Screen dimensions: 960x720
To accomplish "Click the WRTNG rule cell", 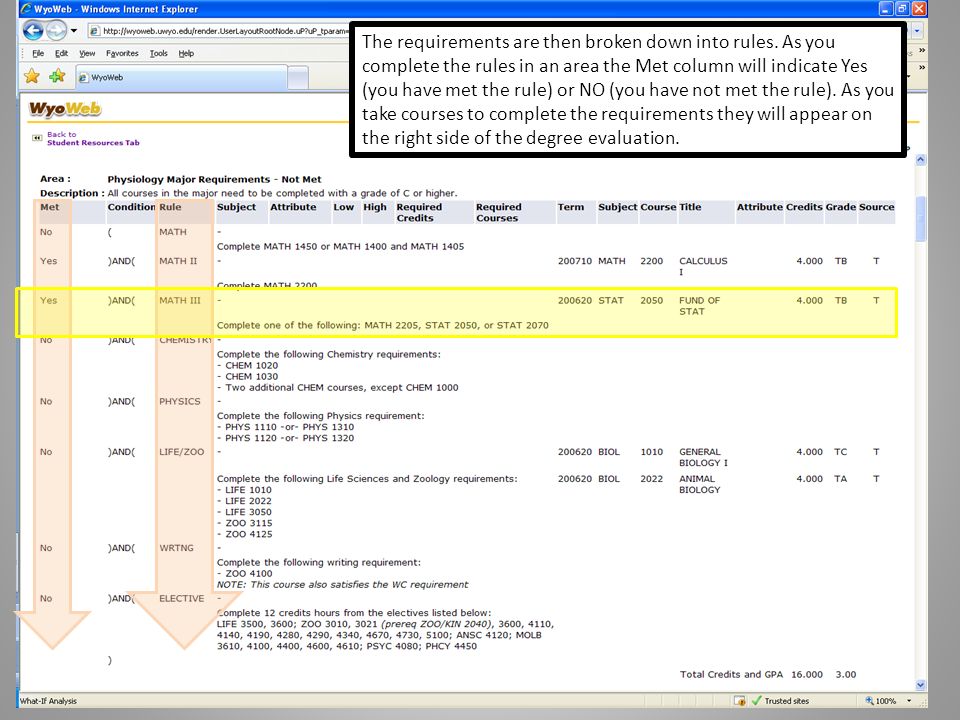I will [x=176, y=548].
